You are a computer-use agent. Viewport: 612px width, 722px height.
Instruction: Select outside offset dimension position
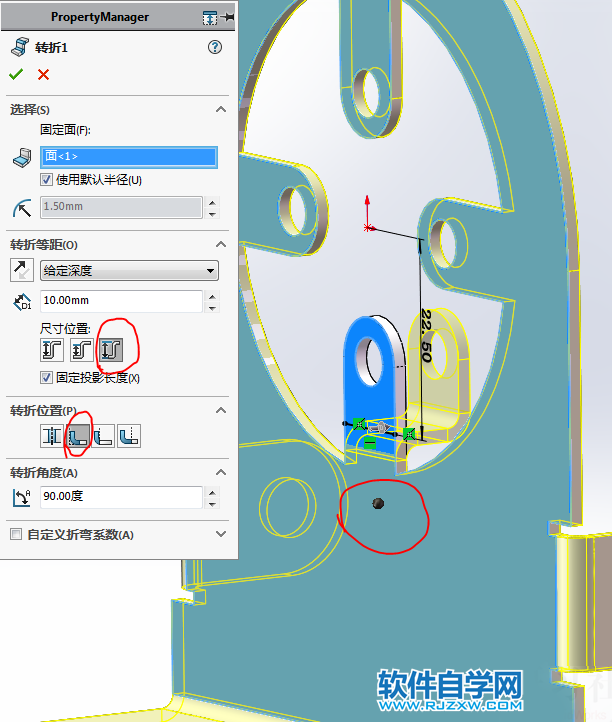(x=52, y=349)
